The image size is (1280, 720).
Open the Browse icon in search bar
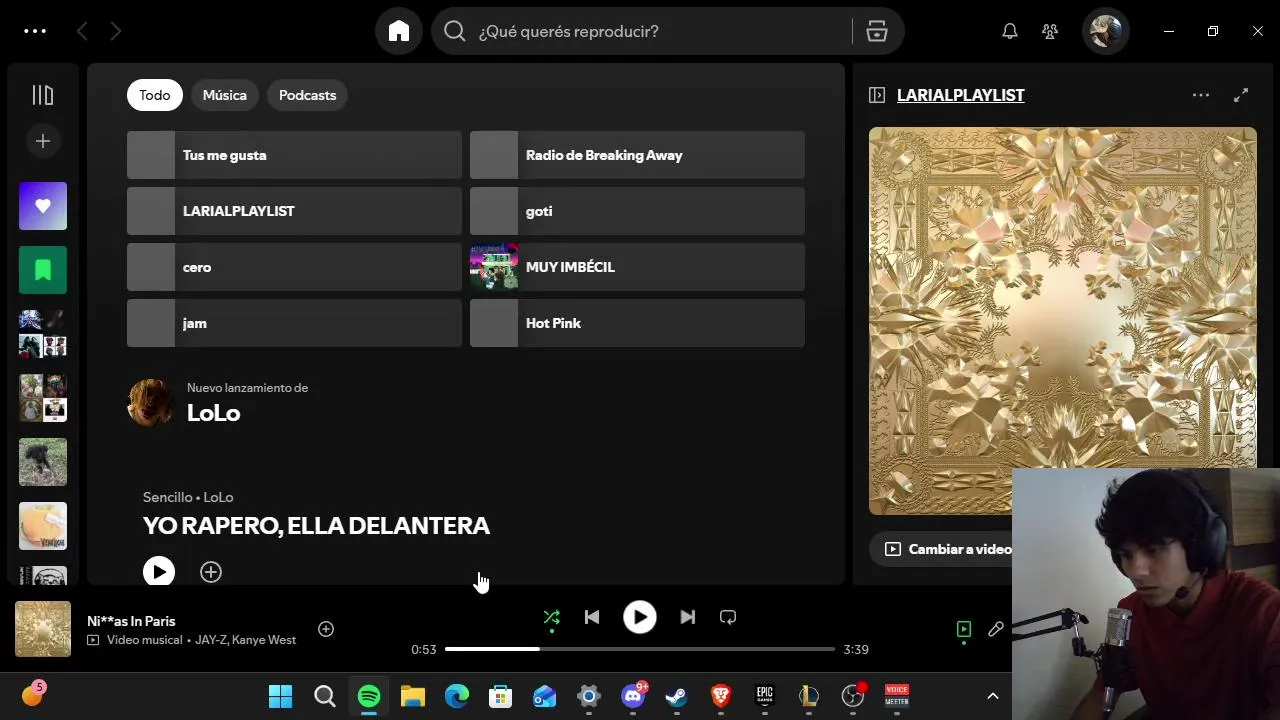pos(877,31)
